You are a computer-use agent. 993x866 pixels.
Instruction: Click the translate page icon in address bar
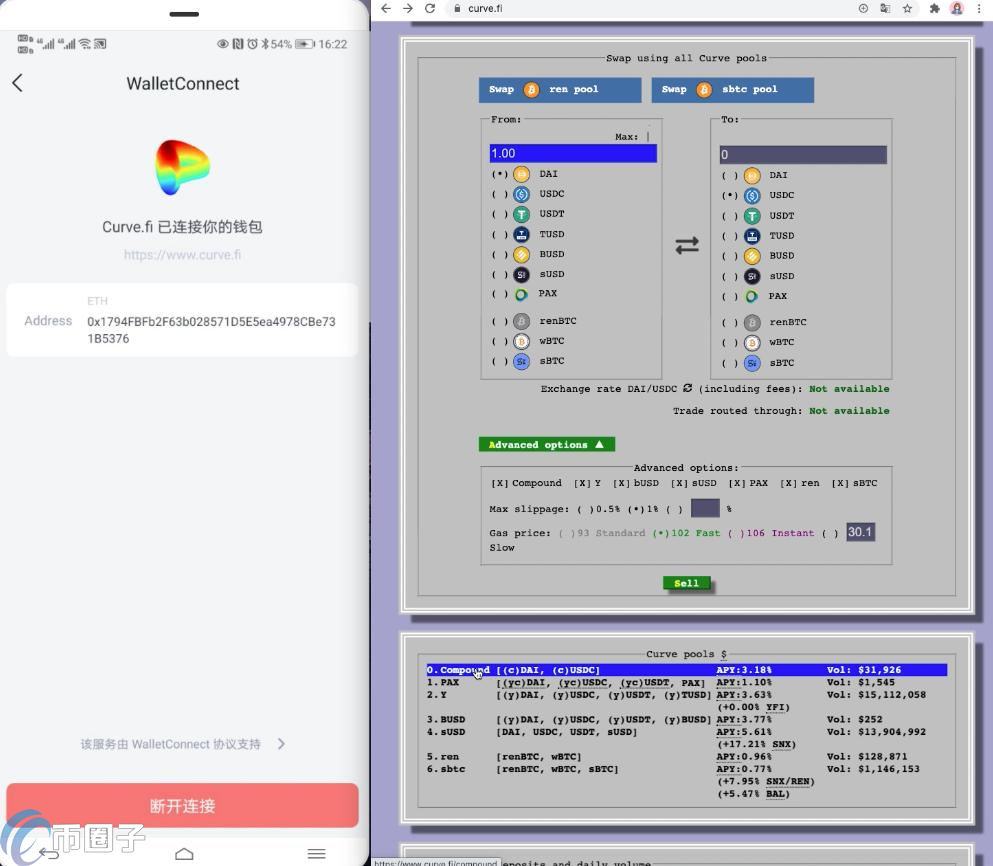(885, 8)
